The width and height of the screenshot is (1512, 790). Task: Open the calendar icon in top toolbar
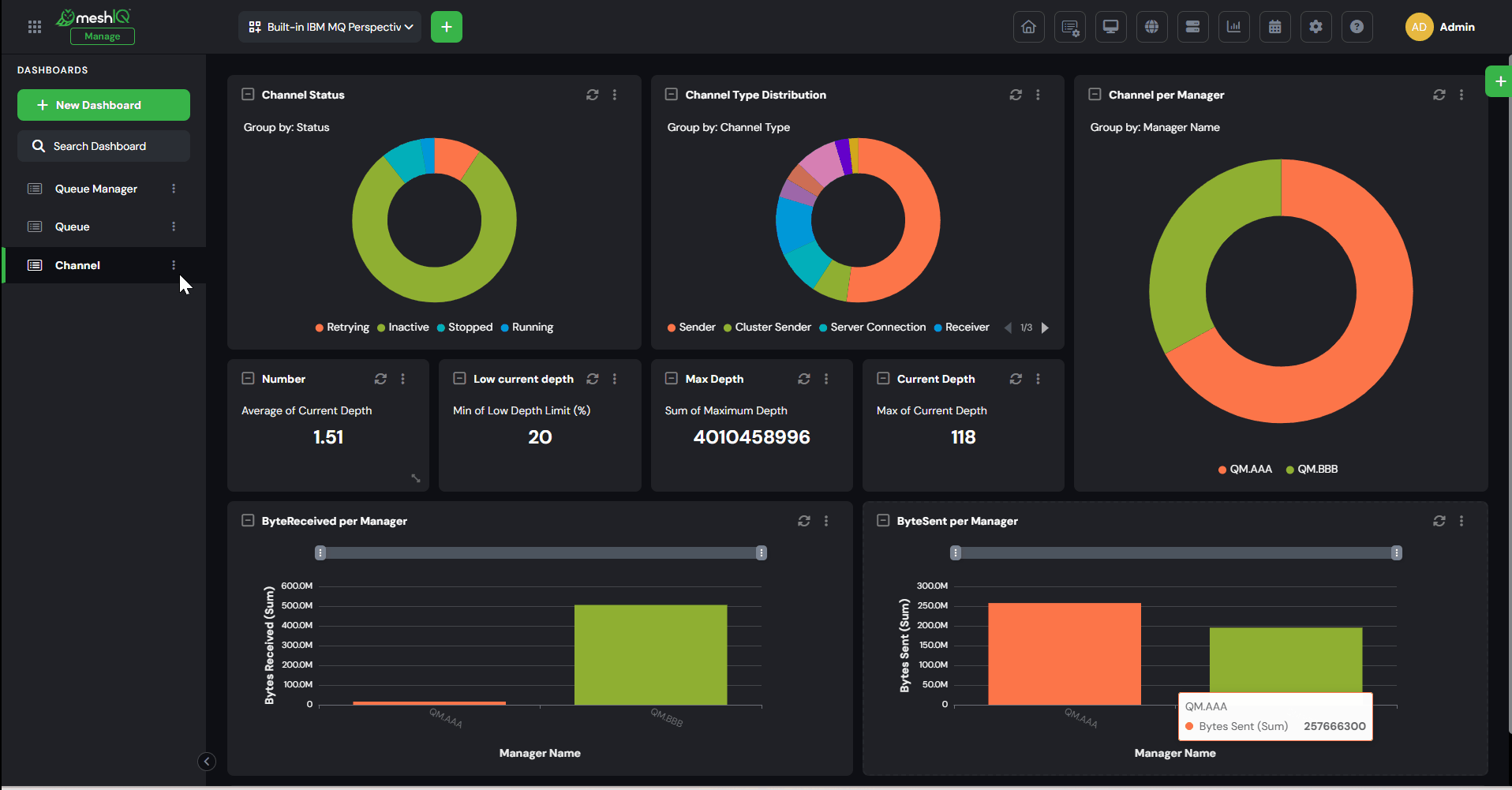coord(1274,27)
